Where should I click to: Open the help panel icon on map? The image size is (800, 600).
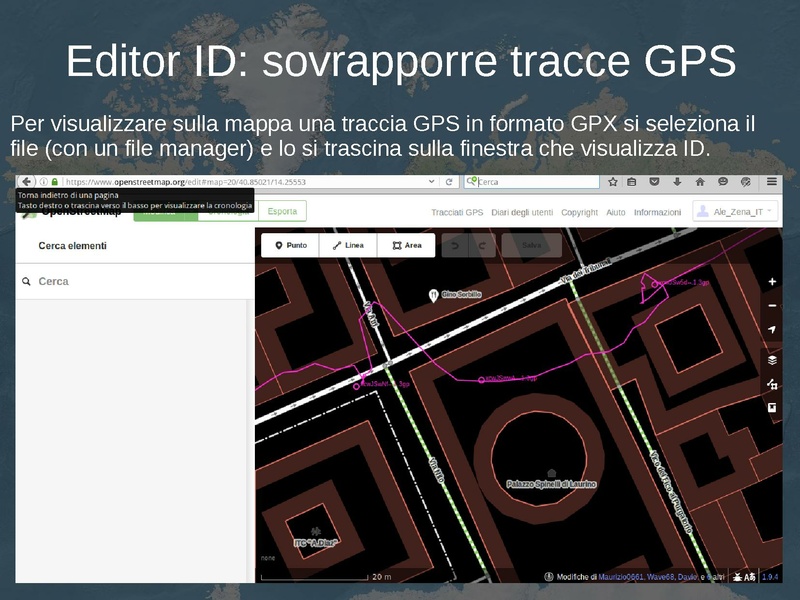tap(772, 408)
